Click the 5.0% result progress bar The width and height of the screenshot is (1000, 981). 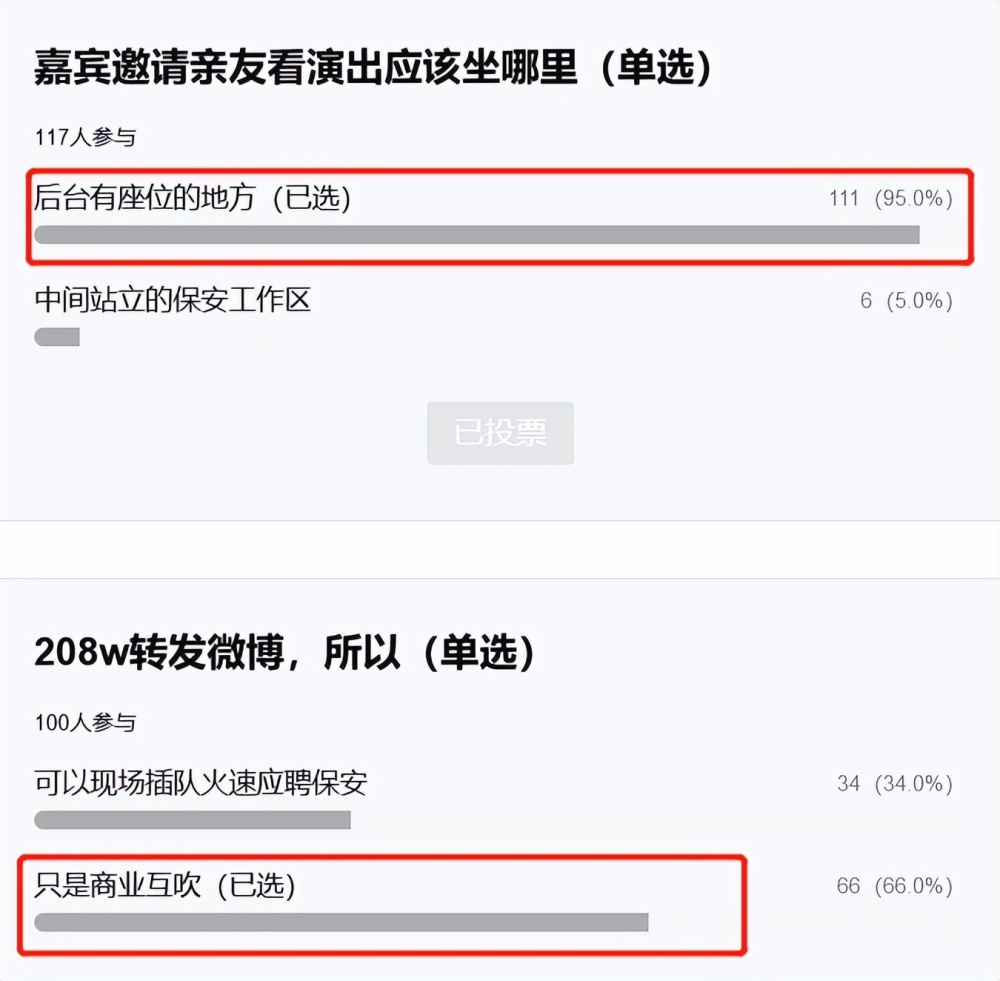pyautogui.click(x=57, y=337)
